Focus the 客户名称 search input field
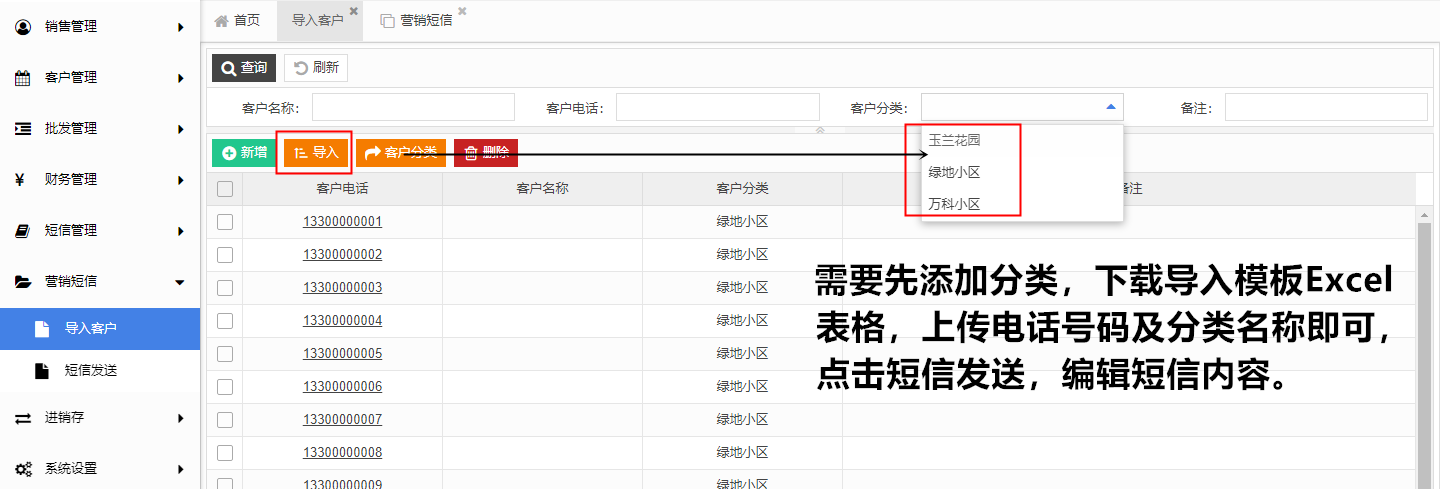1440x489 pixels. click(x=413, y=107)
